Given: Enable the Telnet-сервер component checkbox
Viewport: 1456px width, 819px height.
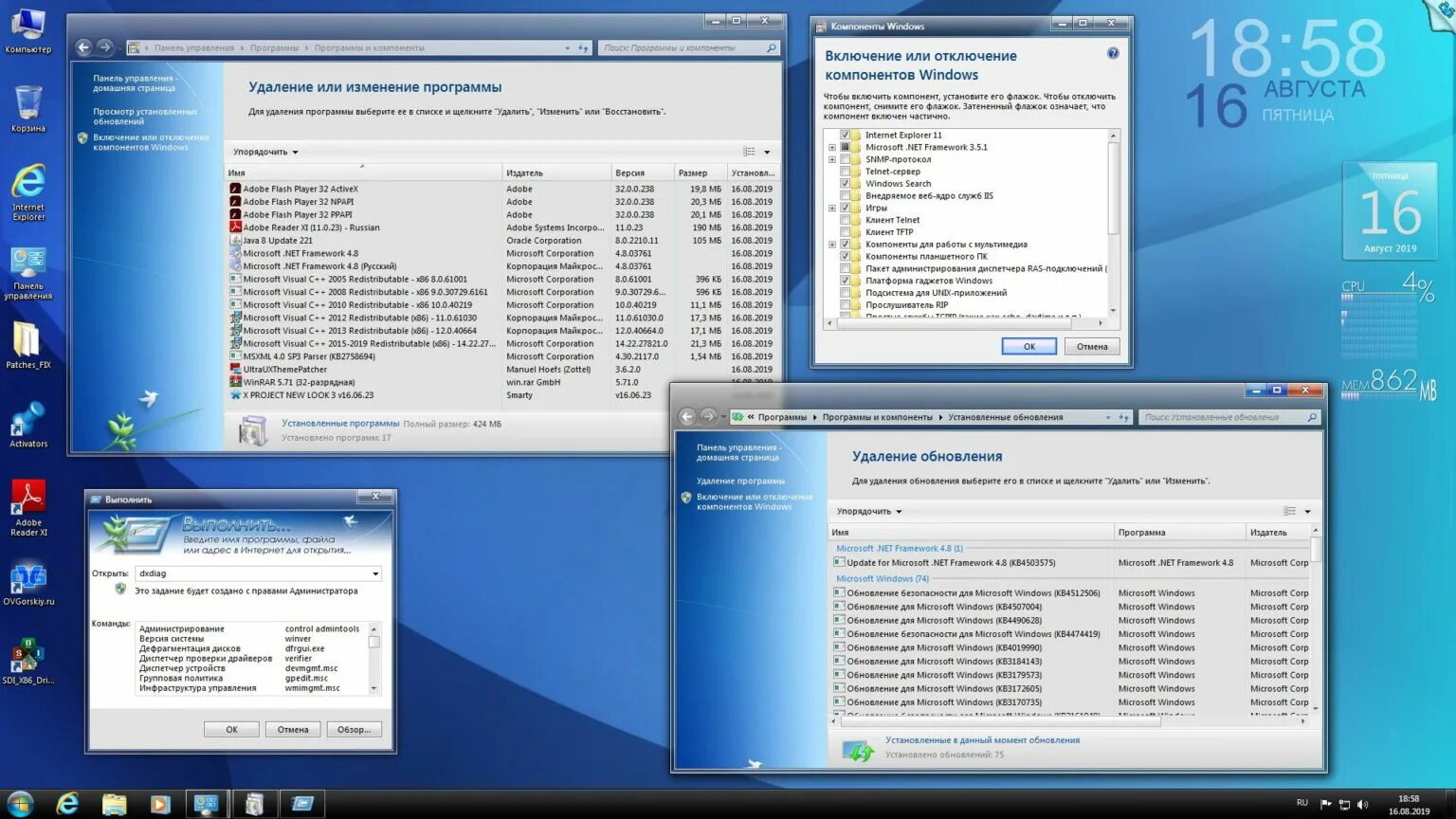Looking at the screenshot, I should click(846, 171).
